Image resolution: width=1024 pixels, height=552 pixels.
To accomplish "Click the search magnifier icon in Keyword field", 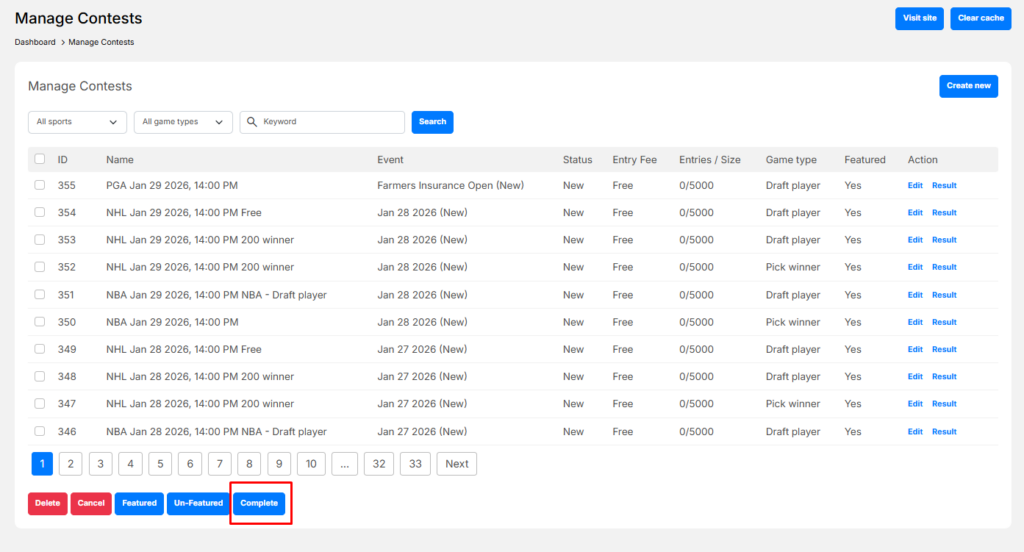I will point(251,122).
